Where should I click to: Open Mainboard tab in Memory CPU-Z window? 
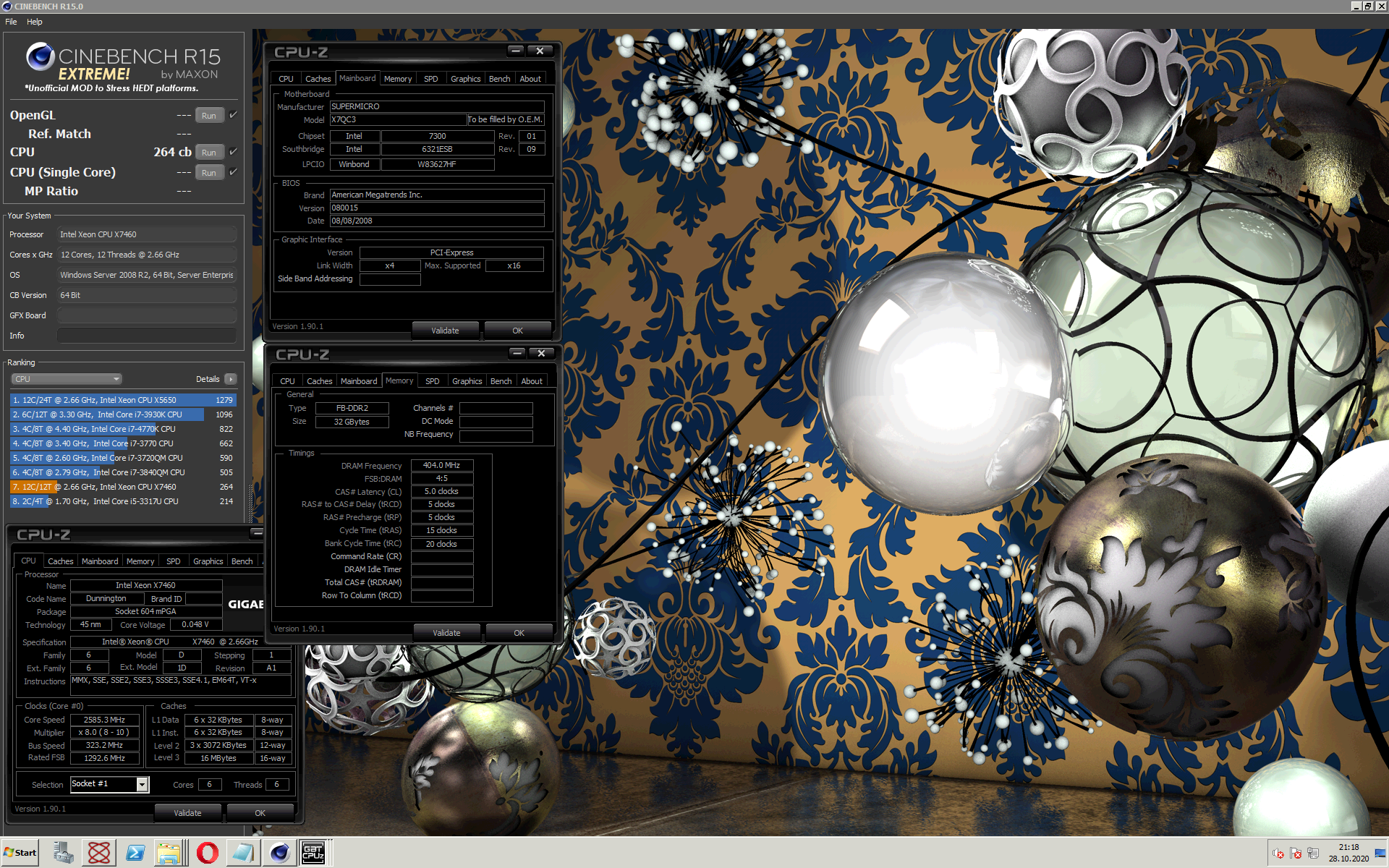(359, 381)
